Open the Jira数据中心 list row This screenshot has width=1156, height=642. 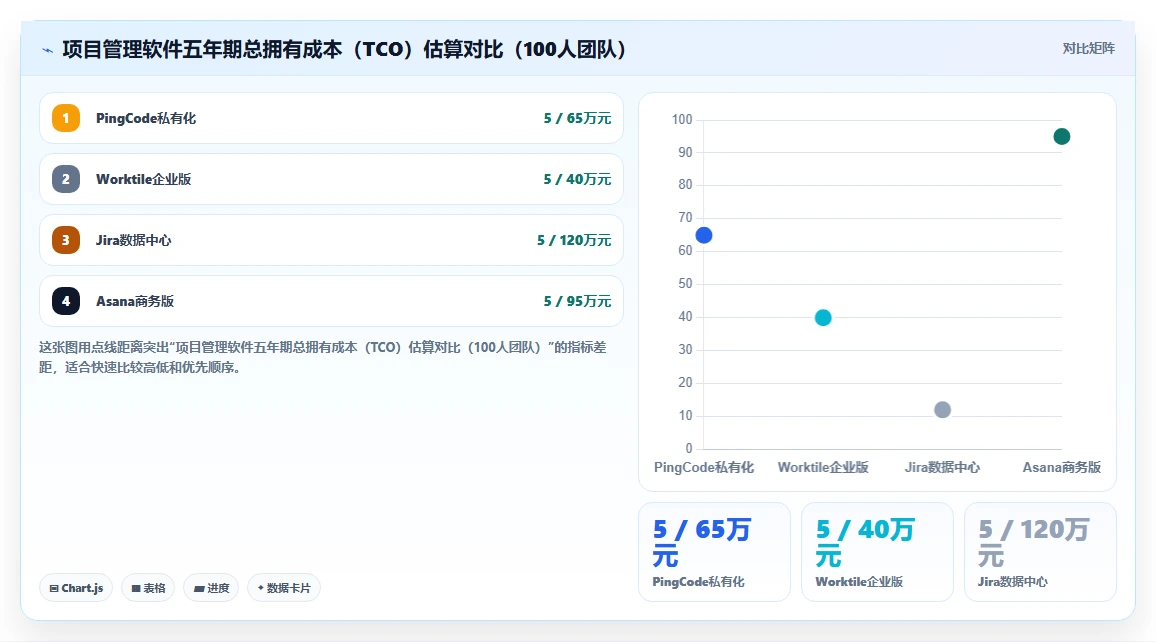coord(331,240)
